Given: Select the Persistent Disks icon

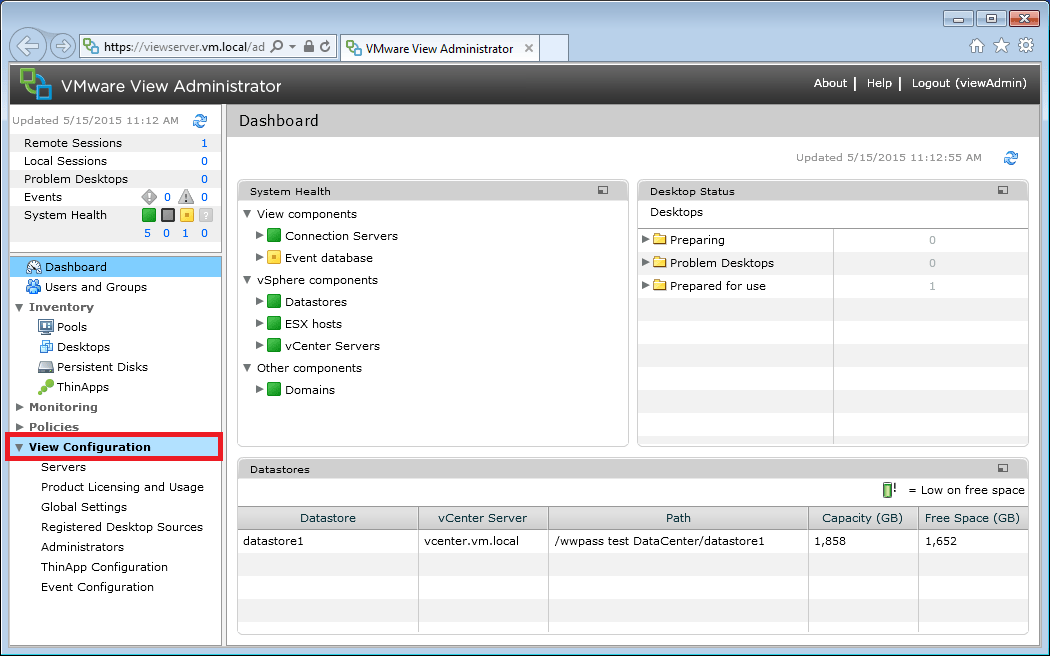Looking at the screenshot, I should [45, 366].
